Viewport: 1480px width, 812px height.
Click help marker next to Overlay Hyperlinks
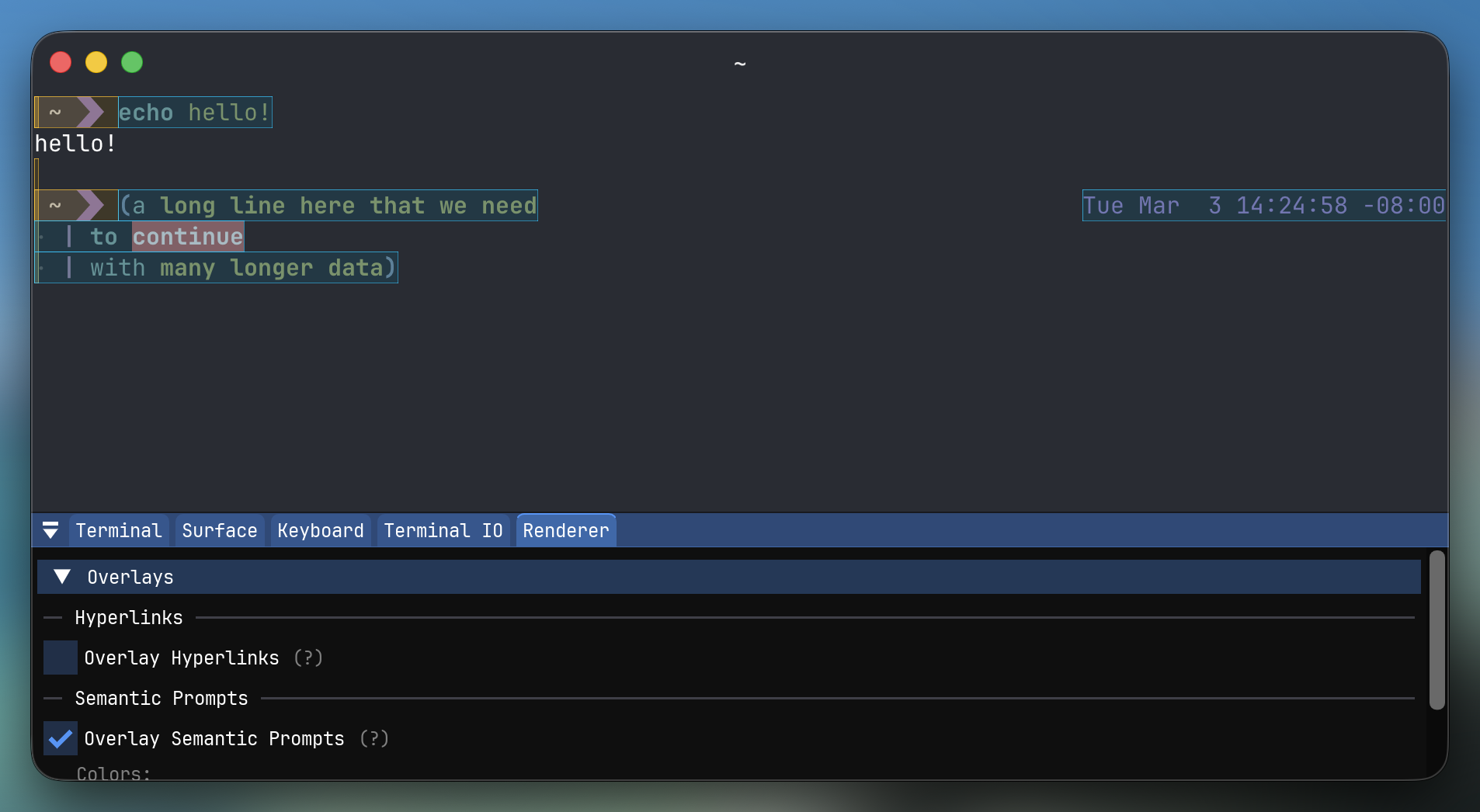308,658
